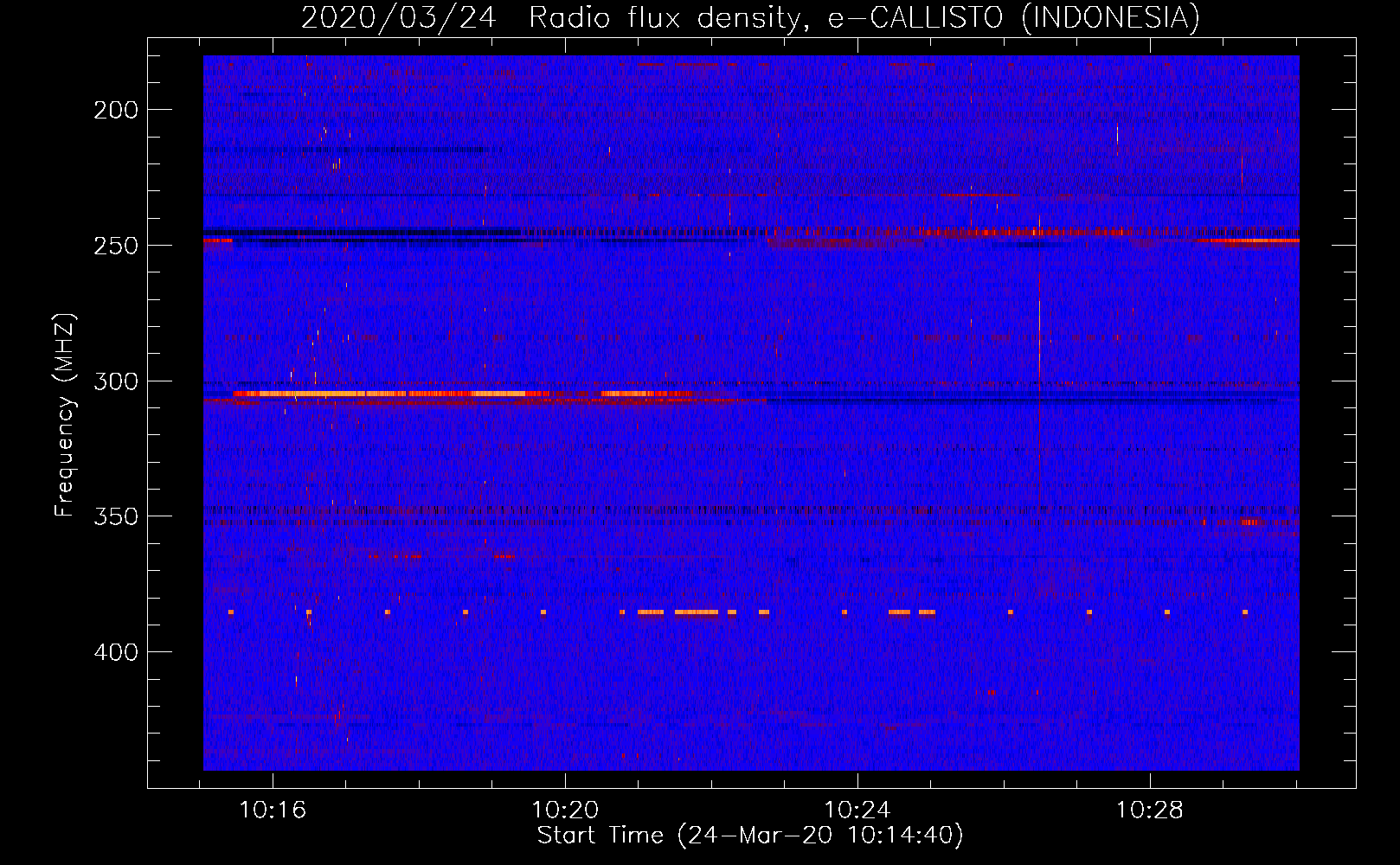Click the 200 frequency tick label
Viewport: 1400px width, 865px height.
(x=116, y=110)
